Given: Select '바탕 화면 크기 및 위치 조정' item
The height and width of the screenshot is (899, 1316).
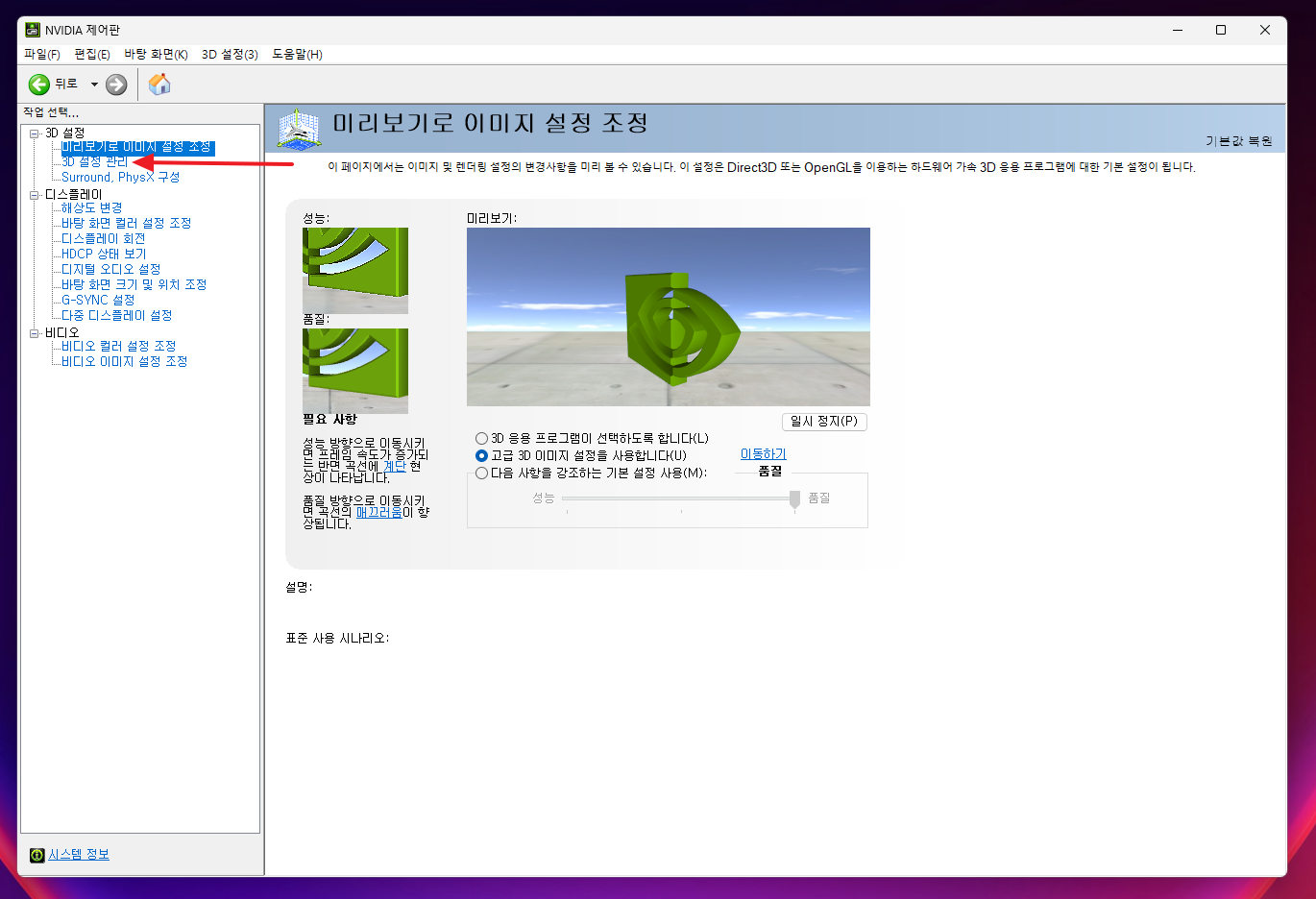Looking at the screenshot, I should pos(134,285).
